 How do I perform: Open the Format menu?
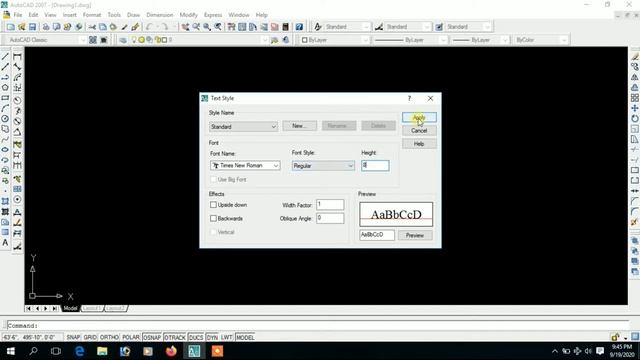tap(91, 15)
